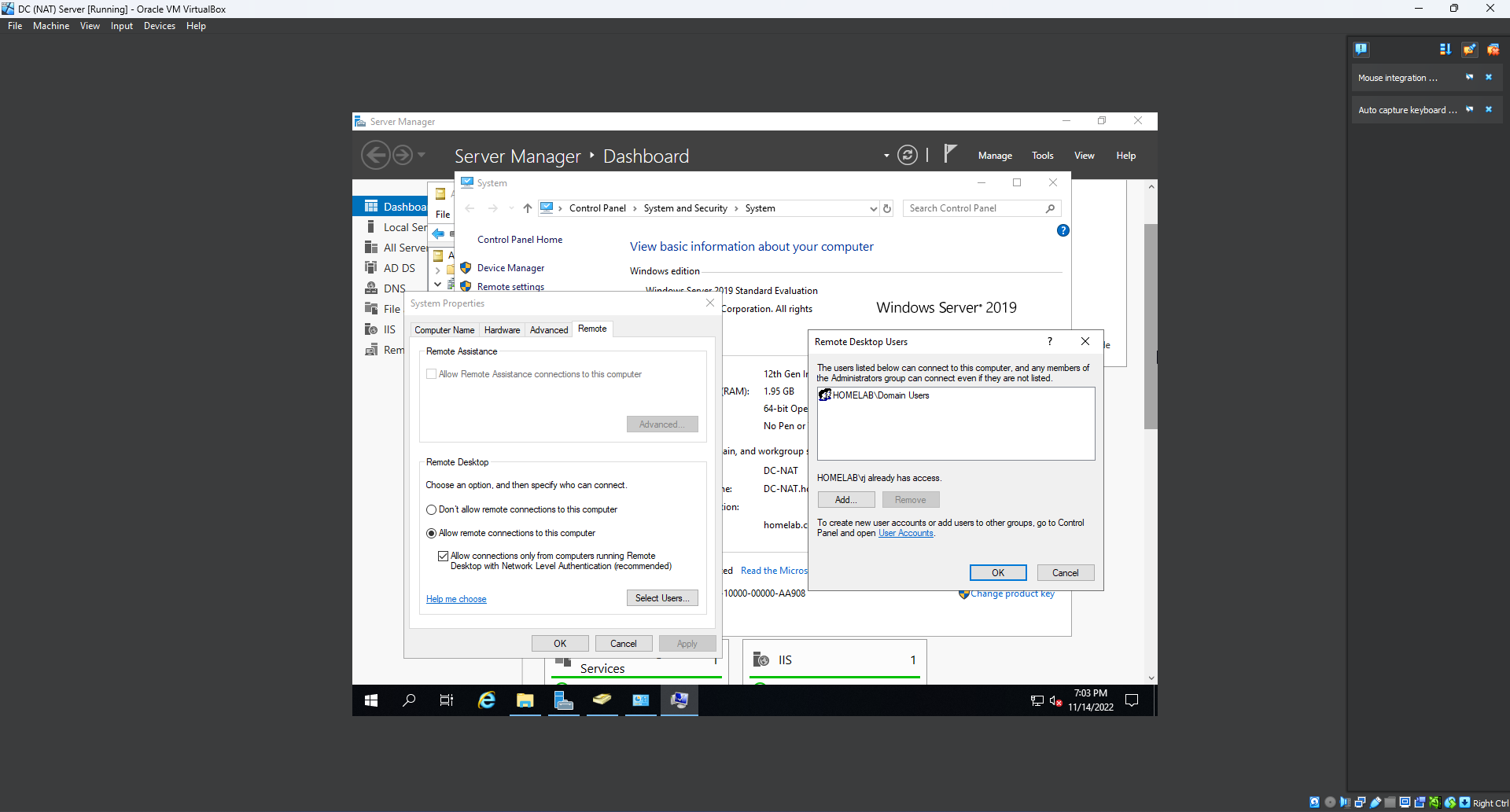Screen dimensions: 1510x812
Task: Open System window help question mark
Action: pos(1063,230)
